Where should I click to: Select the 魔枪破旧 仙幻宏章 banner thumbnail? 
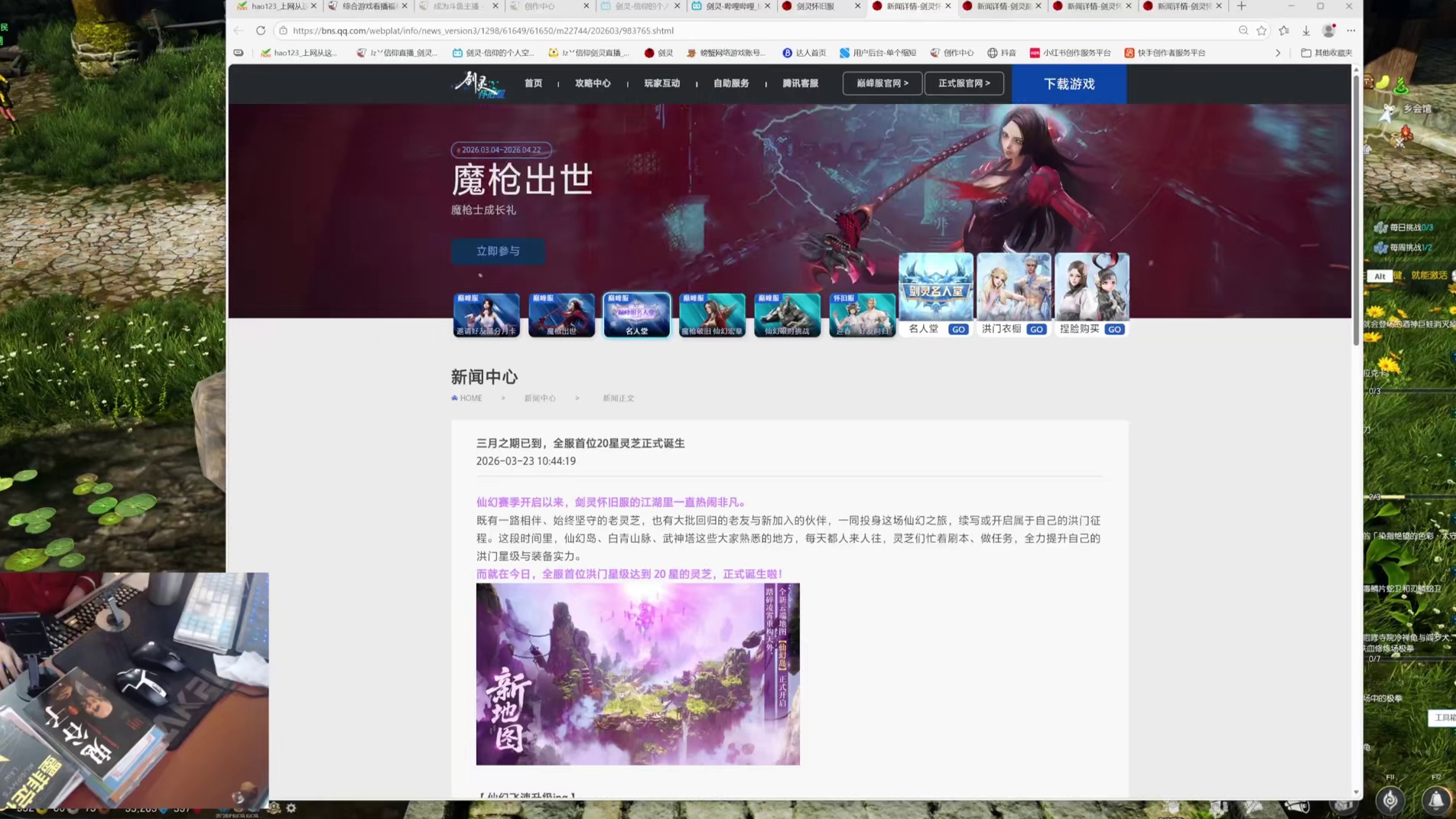pyautogui.click(x=712, y=315)
